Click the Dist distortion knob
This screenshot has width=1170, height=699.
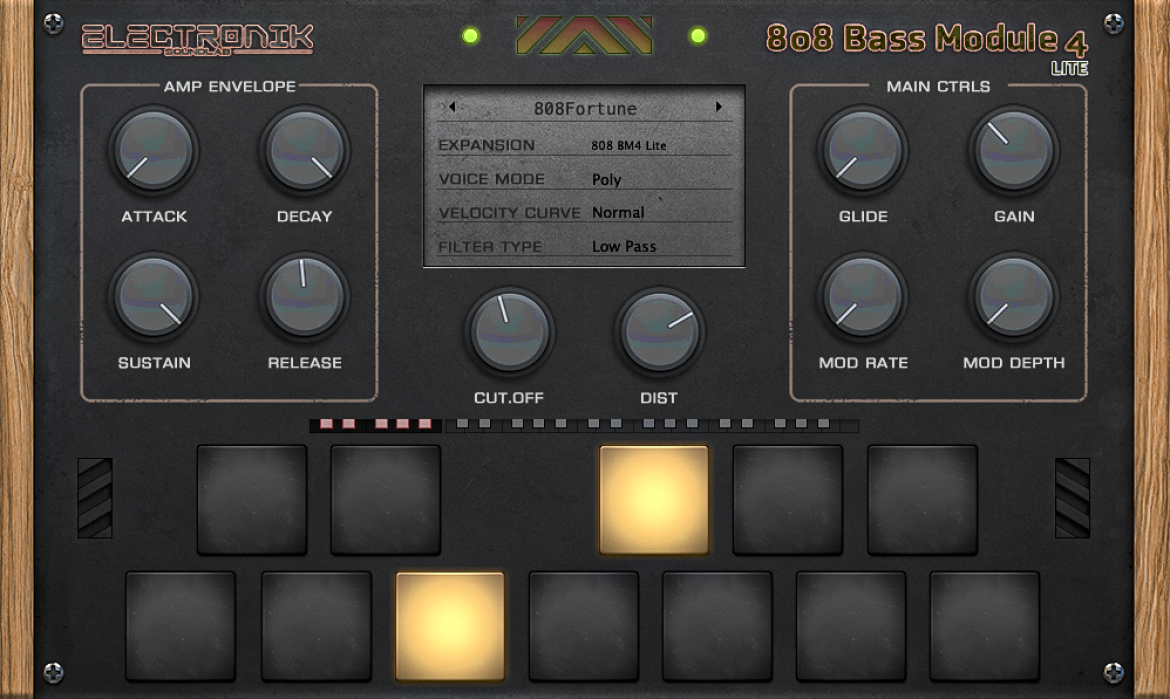coord(660,330)
